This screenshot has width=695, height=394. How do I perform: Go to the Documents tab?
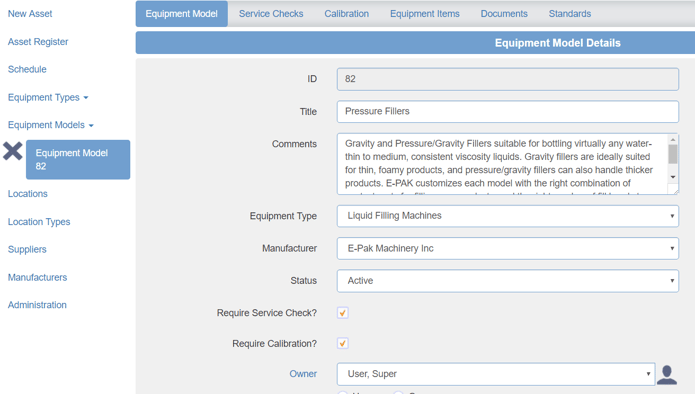[504, 14]
